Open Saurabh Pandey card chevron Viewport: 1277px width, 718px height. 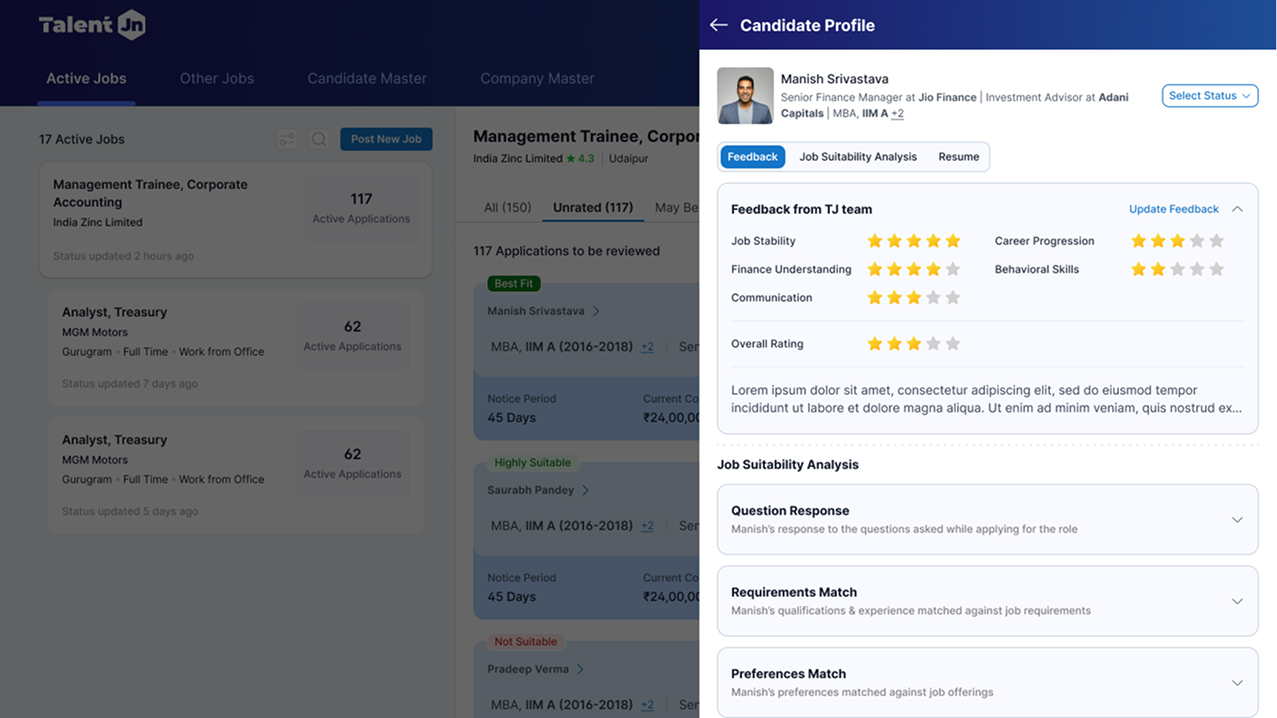click(x=585, y=490)
